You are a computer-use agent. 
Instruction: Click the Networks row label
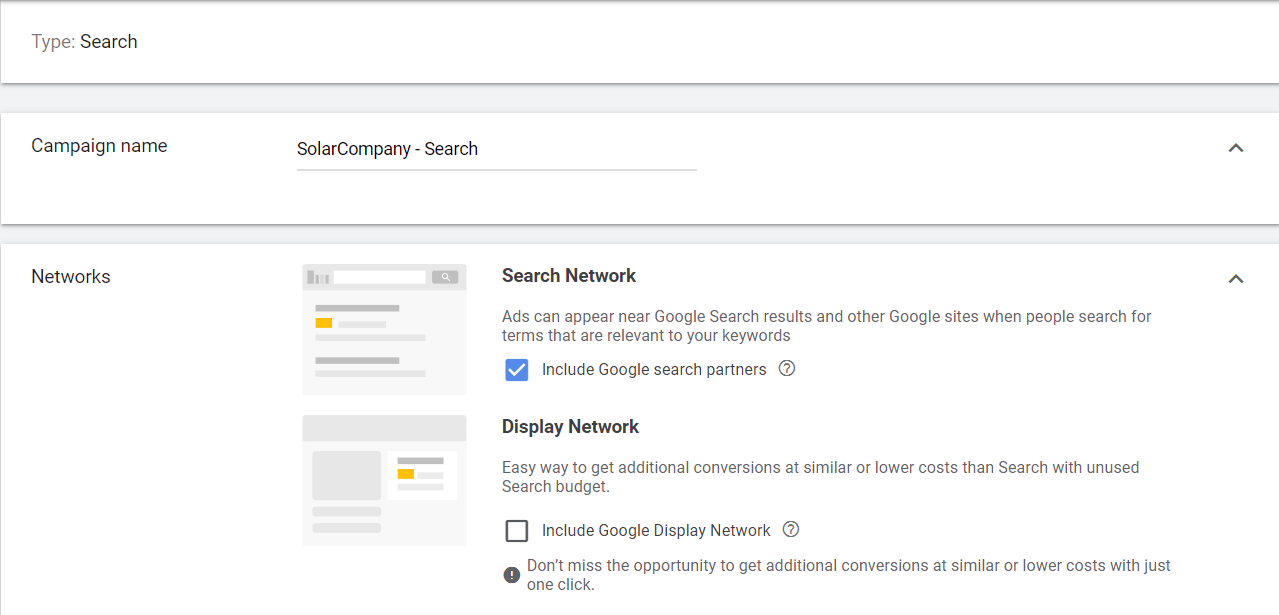70,276
